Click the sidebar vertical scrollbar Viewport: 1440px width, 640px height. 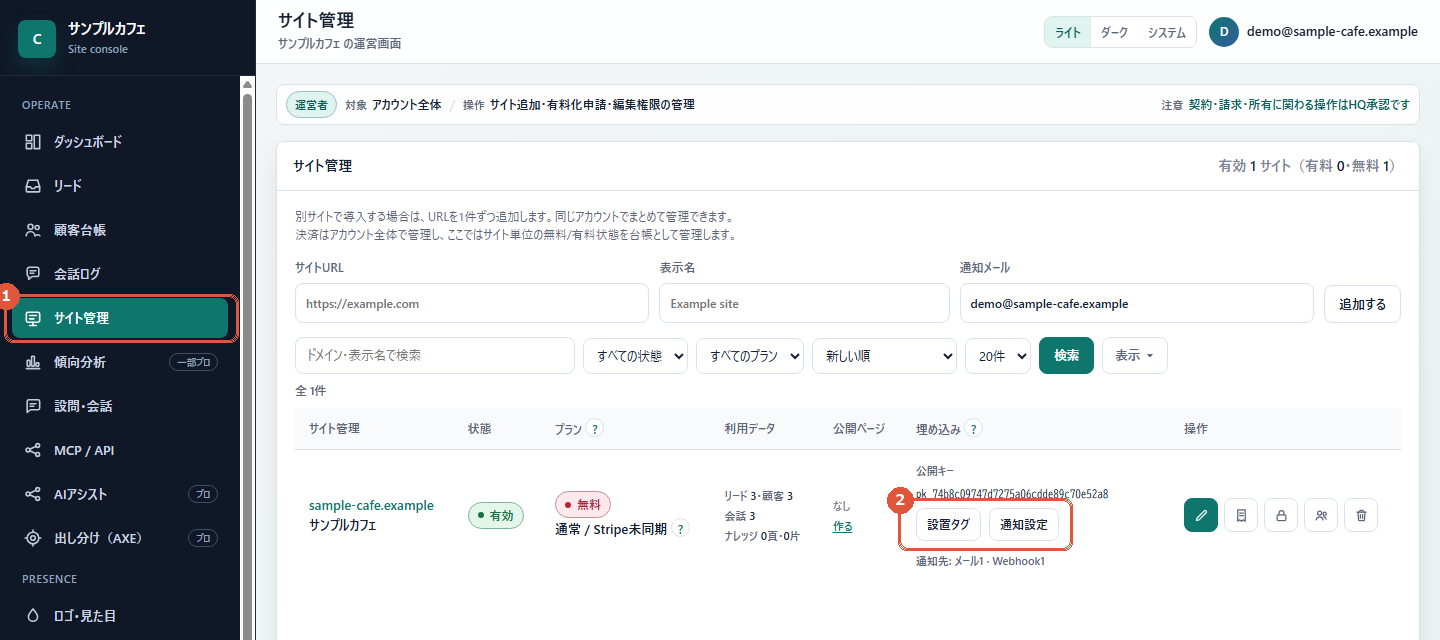click(248, 360)
